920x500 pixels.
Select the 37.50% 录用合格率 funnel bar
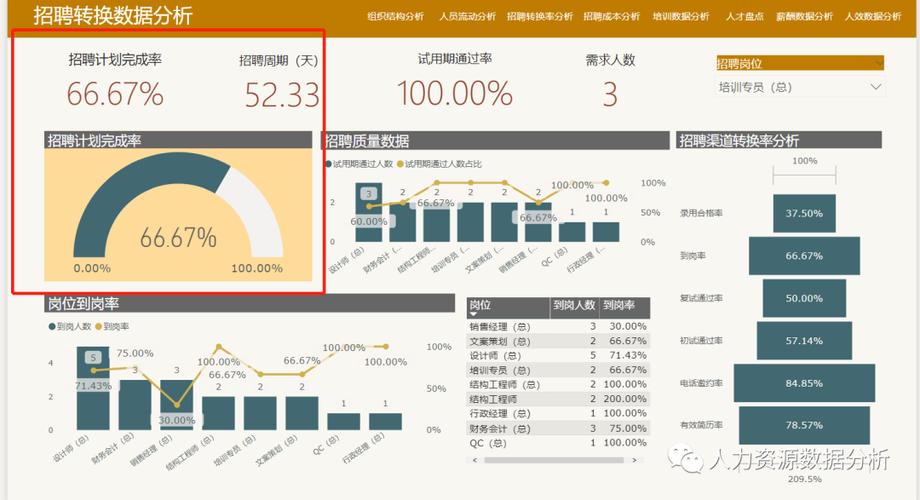pos(804,213)
